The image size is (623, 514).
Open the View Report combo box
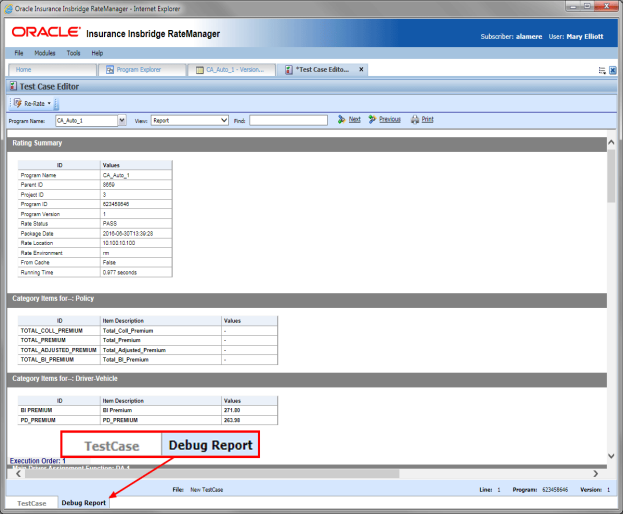190,120
